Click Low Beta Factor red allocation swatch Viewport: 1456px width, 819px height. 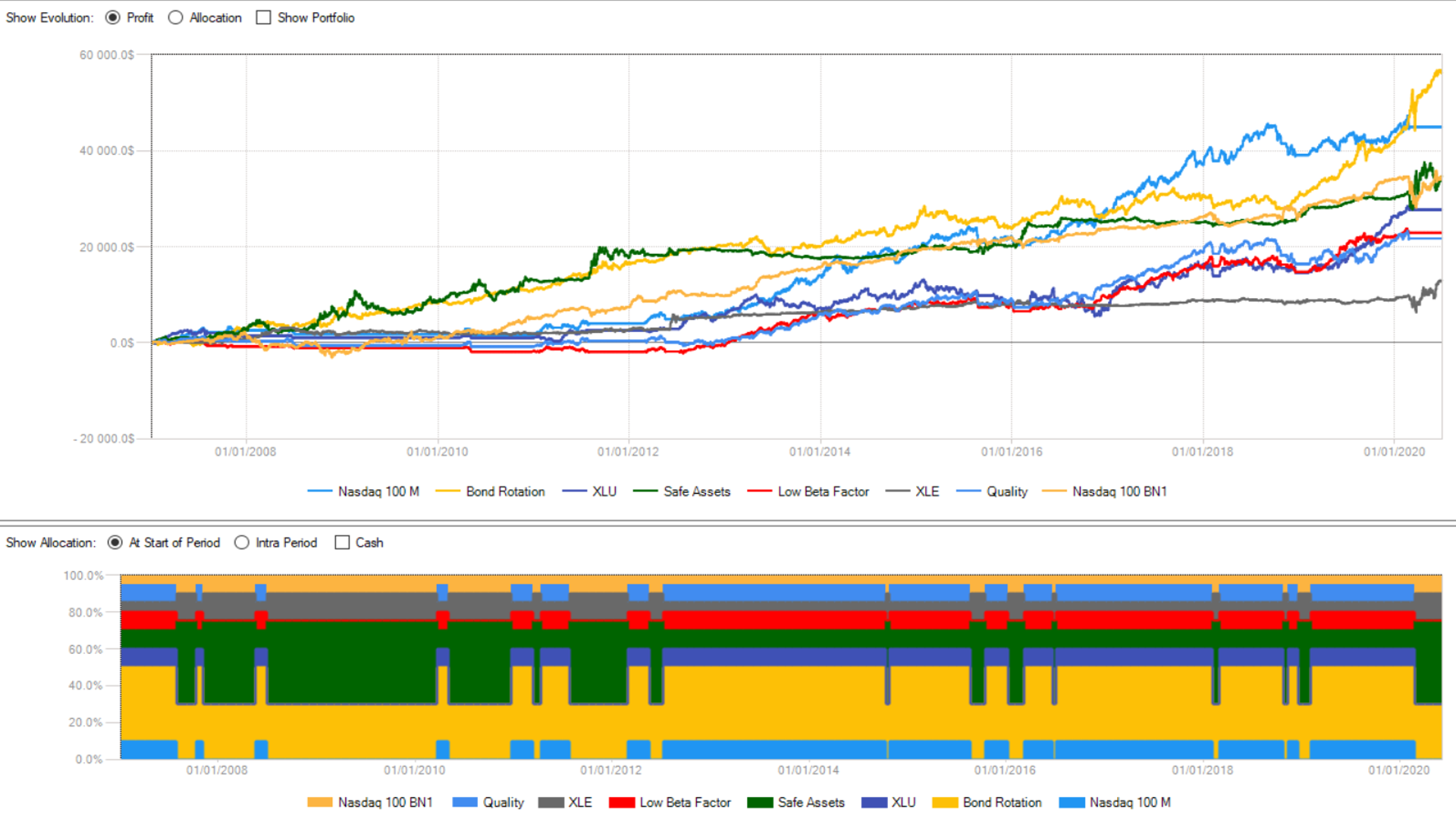(x=622, y=802)
